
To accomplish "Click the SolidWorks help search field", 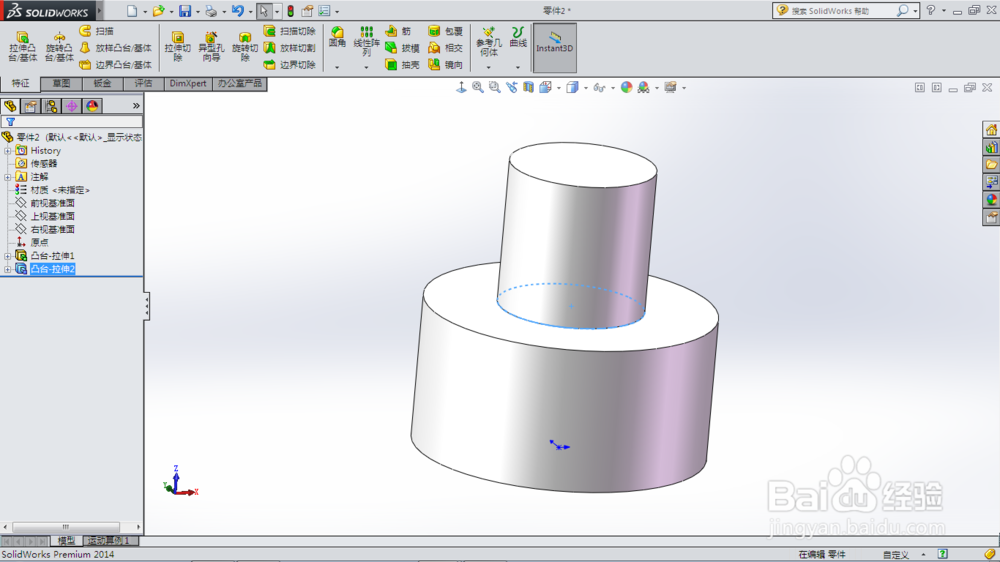I will click(842, 11).
